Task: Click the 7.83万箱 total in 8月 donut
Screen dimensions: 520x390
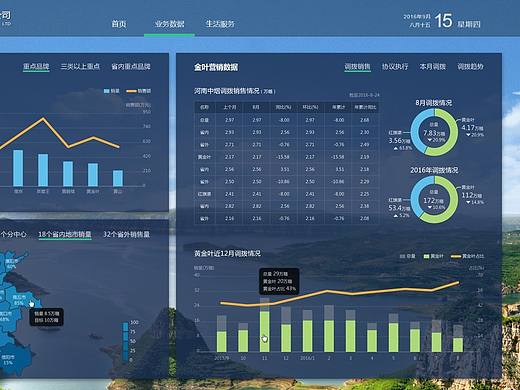Action: [434, 133]
